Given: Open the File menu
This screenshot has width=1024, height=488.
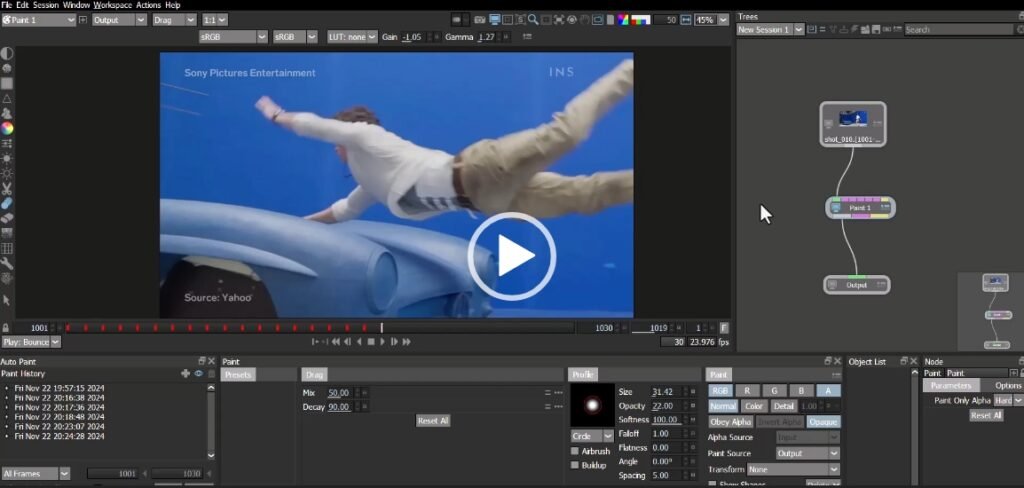Looking at the screenshot, I should [7, 5].
